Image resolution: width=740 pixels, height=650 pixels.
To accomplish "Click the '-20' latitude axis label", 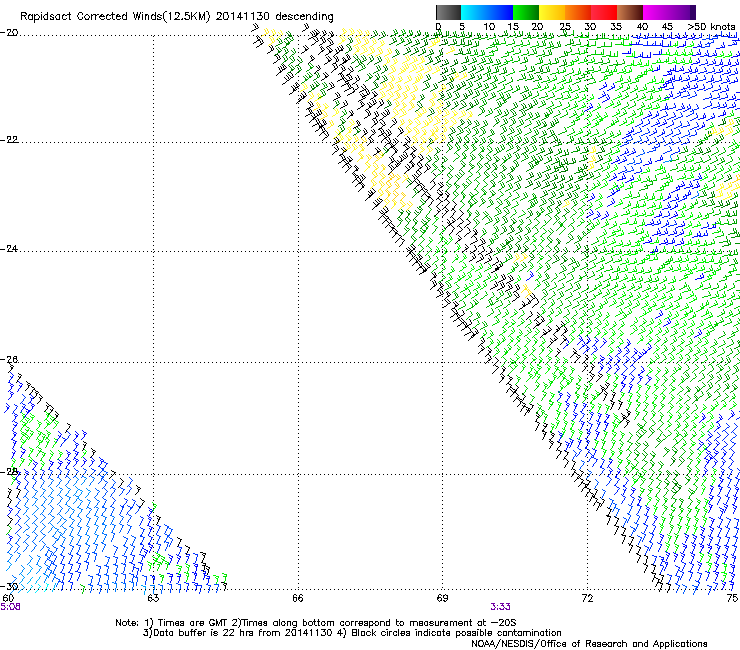I will click(9, 33).
